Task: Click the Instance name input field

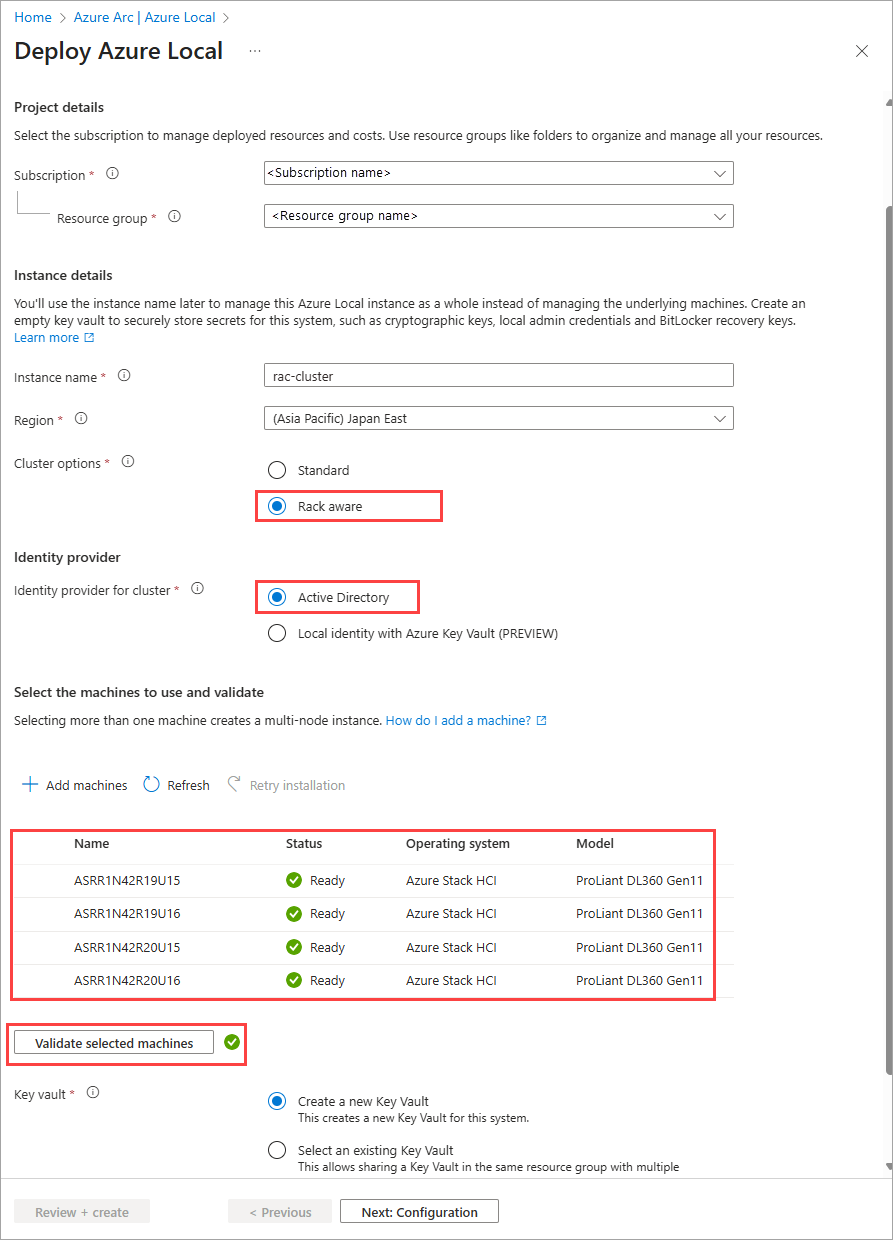Action: [499, 375]
